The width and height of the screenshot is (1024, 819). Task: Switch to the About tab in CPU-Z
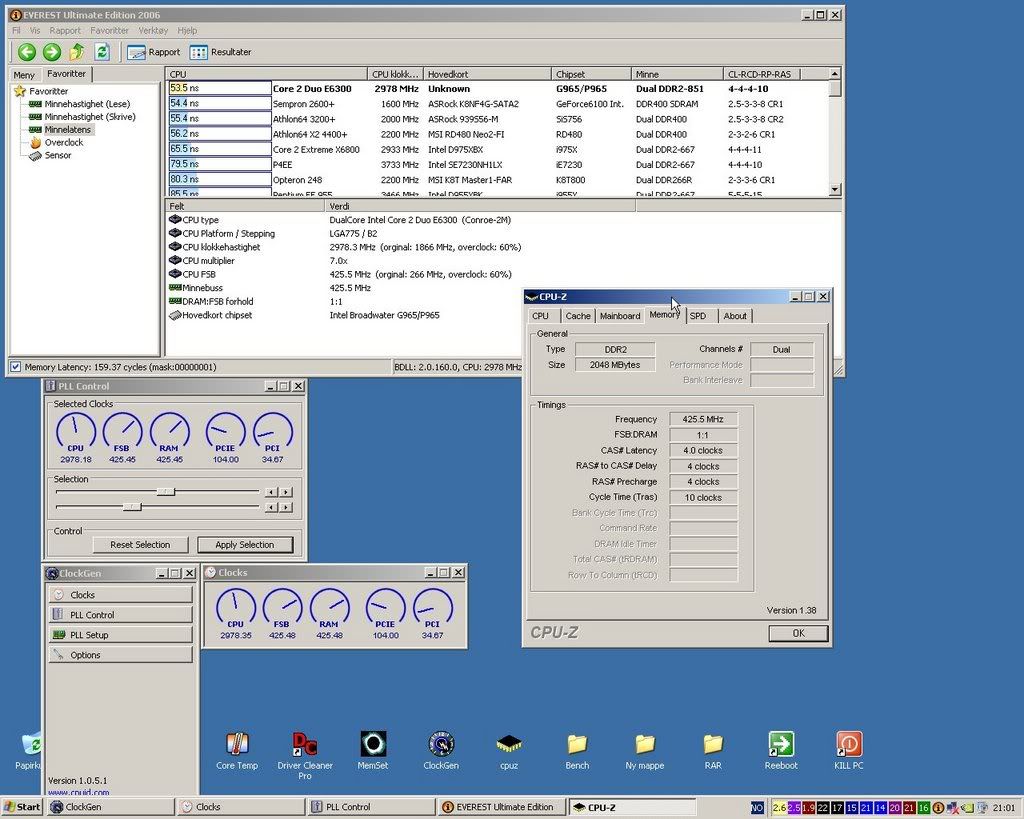coord(735,316)
